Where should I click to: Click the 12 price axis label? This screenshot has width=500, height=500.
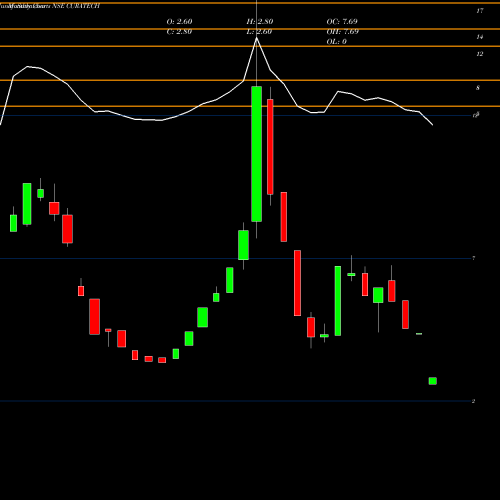tap(480, 54)
